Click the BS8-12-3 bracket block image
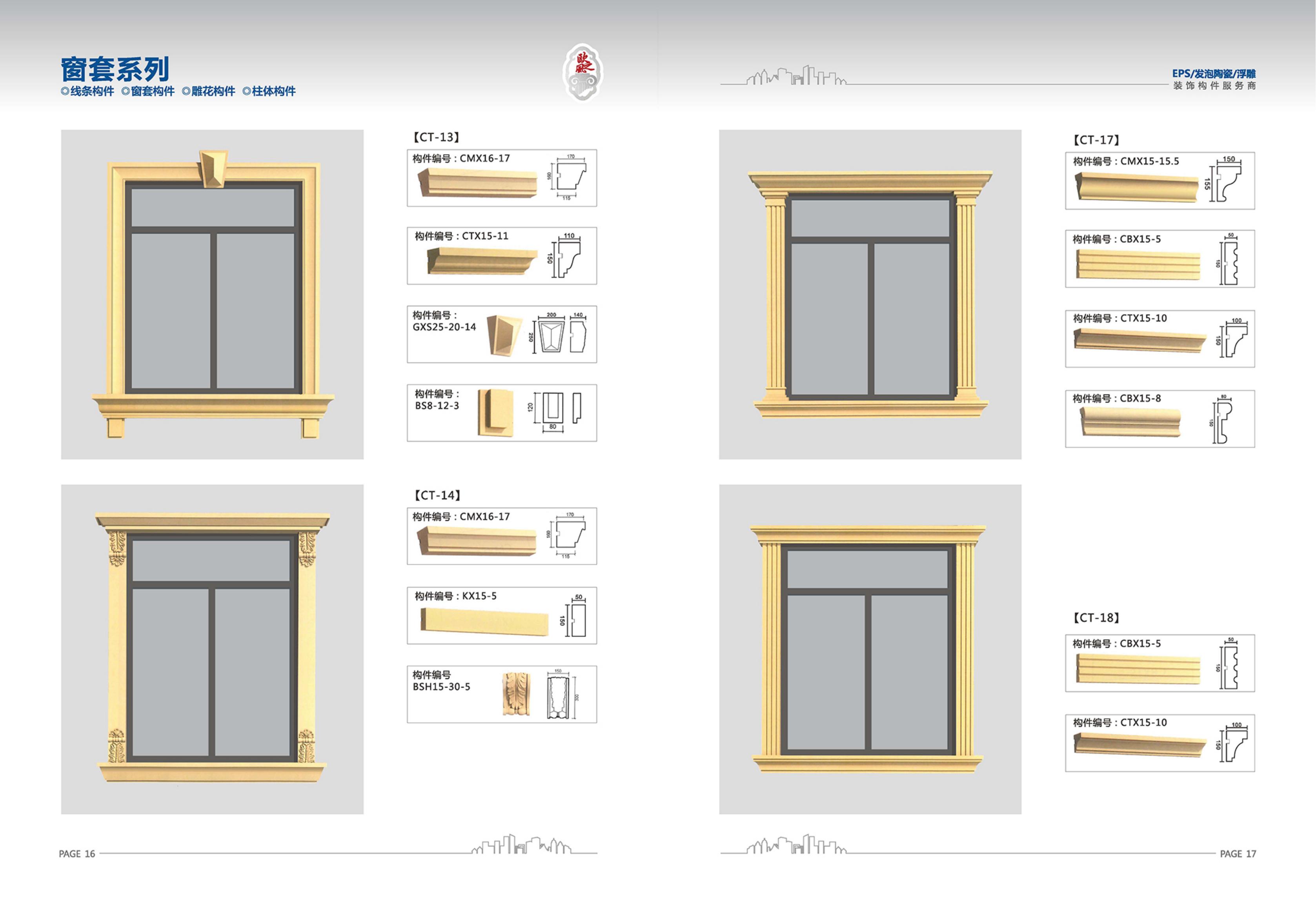Screen dimensions: 1316x899 click(495, 413)
